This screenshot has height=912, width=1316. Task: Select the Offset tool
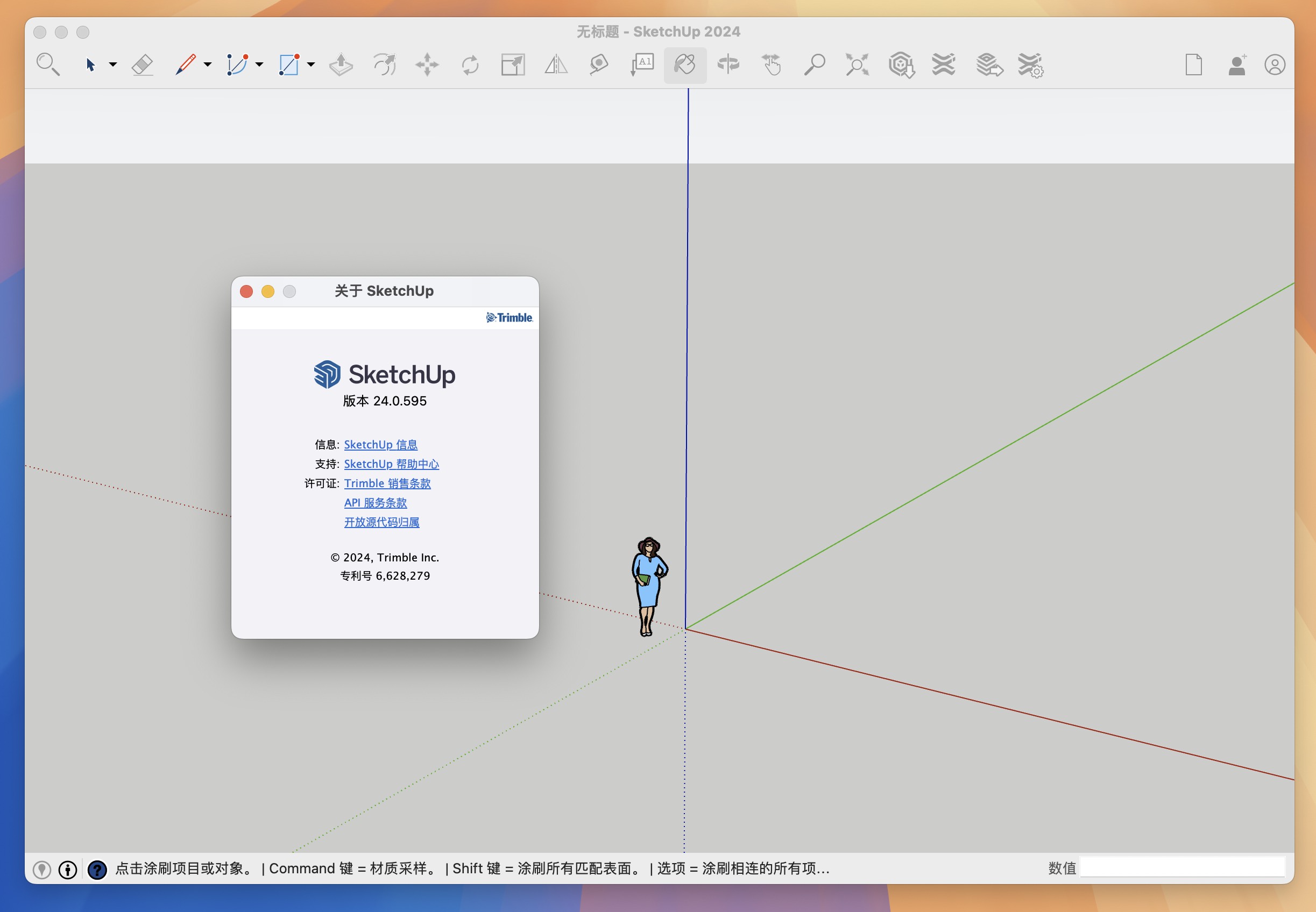384,65
